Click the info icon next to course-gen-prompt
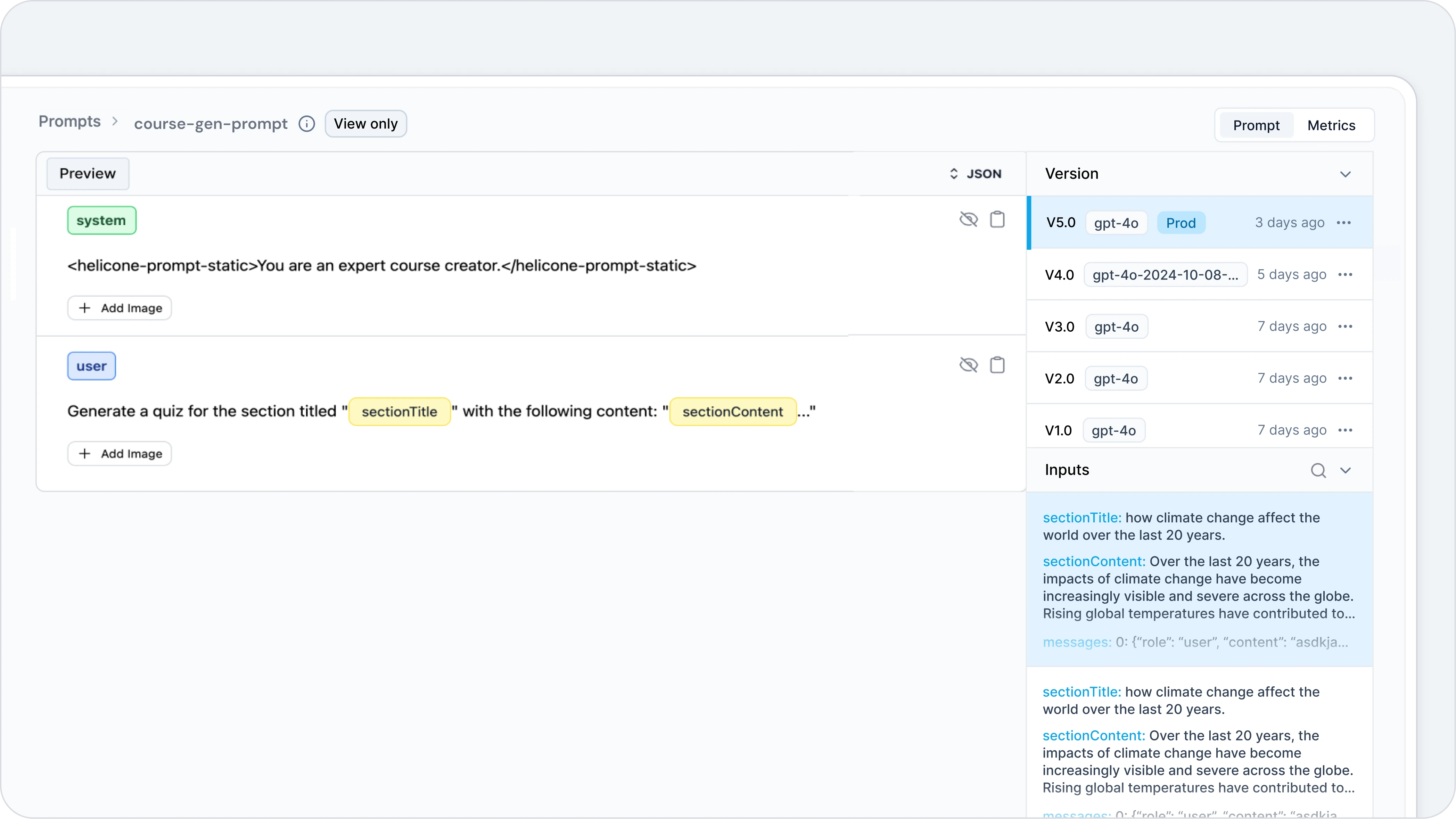Image resolution: width=1456 pixels, height=819 pixels. 306,124
